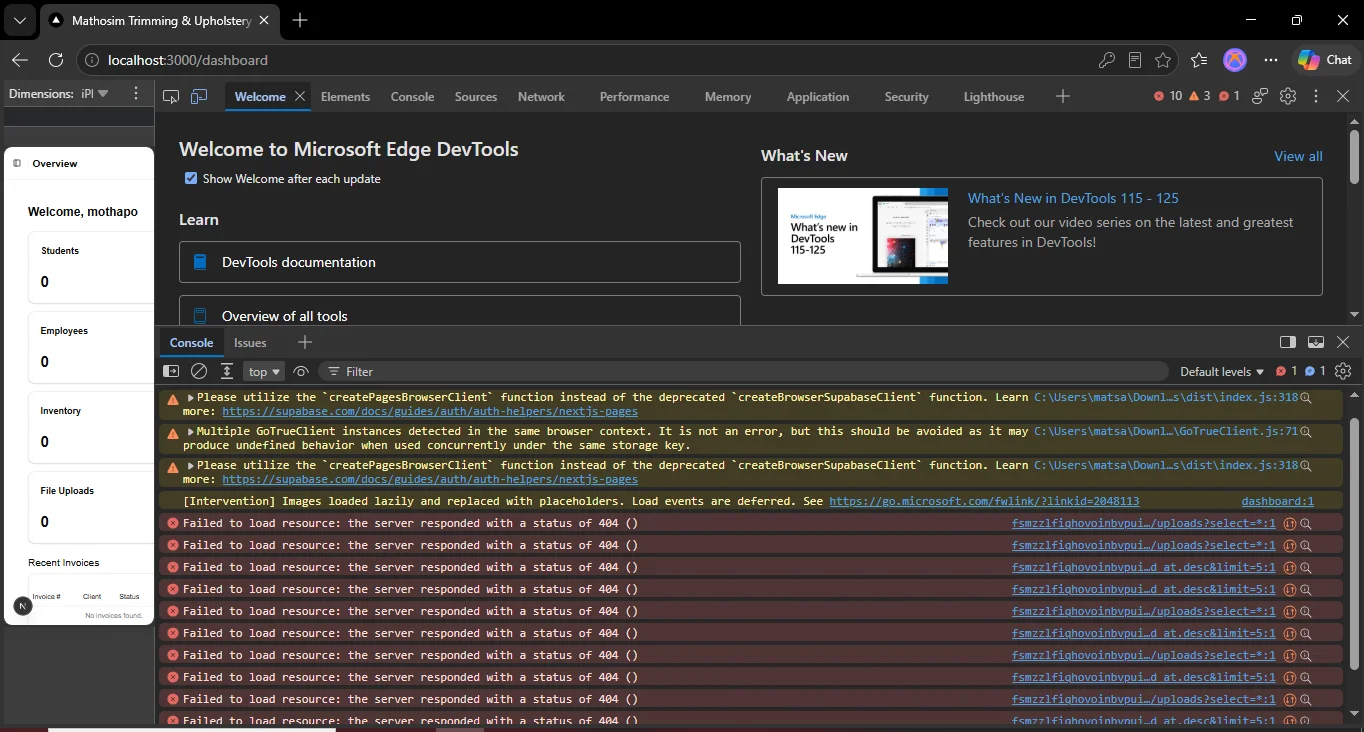The width and height of the screenshot is (1364, 732).
Task: Open the Issues drawer tab
Action: 250,342
